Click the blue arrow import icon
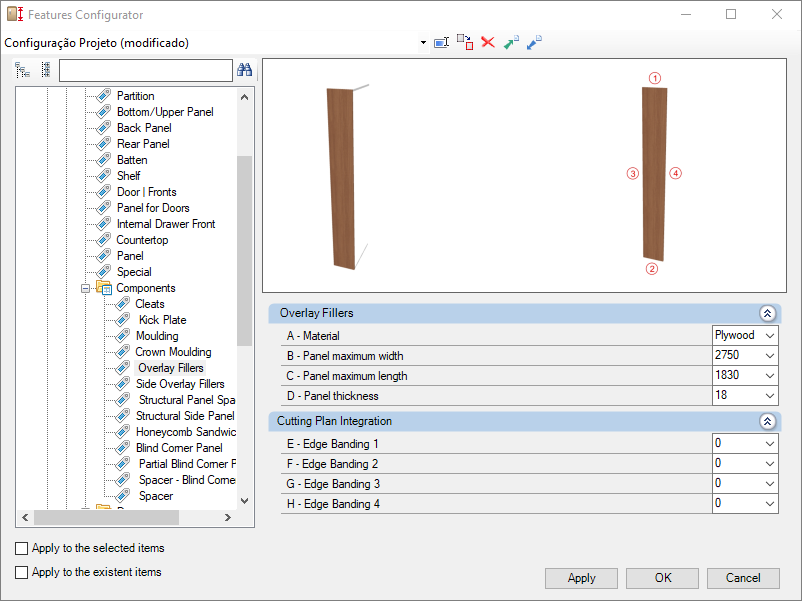 [534, 42]
